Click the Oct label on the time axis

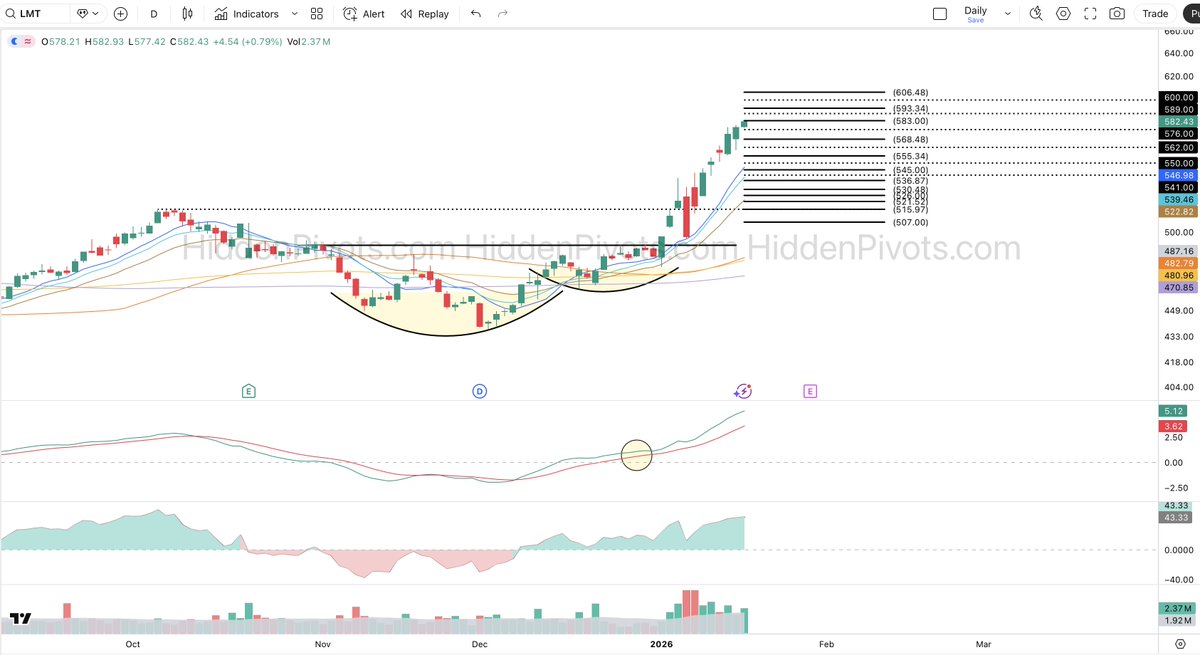pyautogui.click(x=133, y=644)
